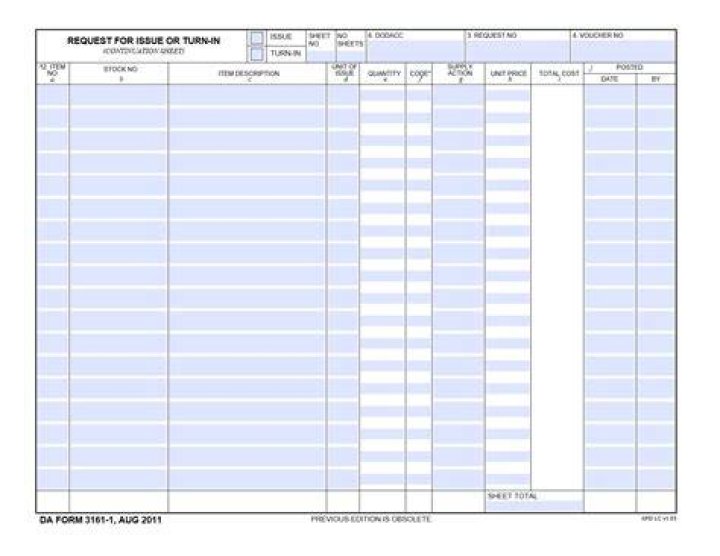Select the ITEM DESCRIPTION column header
720x556 pixels.
click(249, 75)
